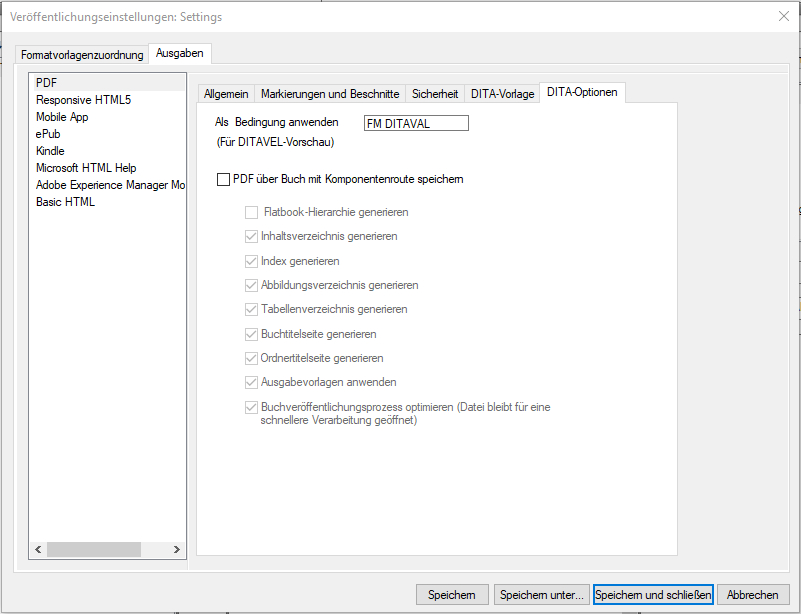Click the Speichern button
This screenshot has width=801, height=614.
pyautogui.click(x=452, y=595)
